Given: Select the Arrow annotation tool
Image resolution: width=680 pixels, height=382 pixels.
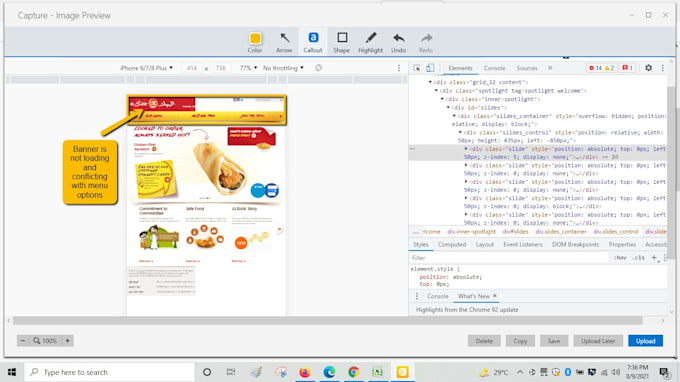Looking at the screenshot, I should (x=284, y=42).
